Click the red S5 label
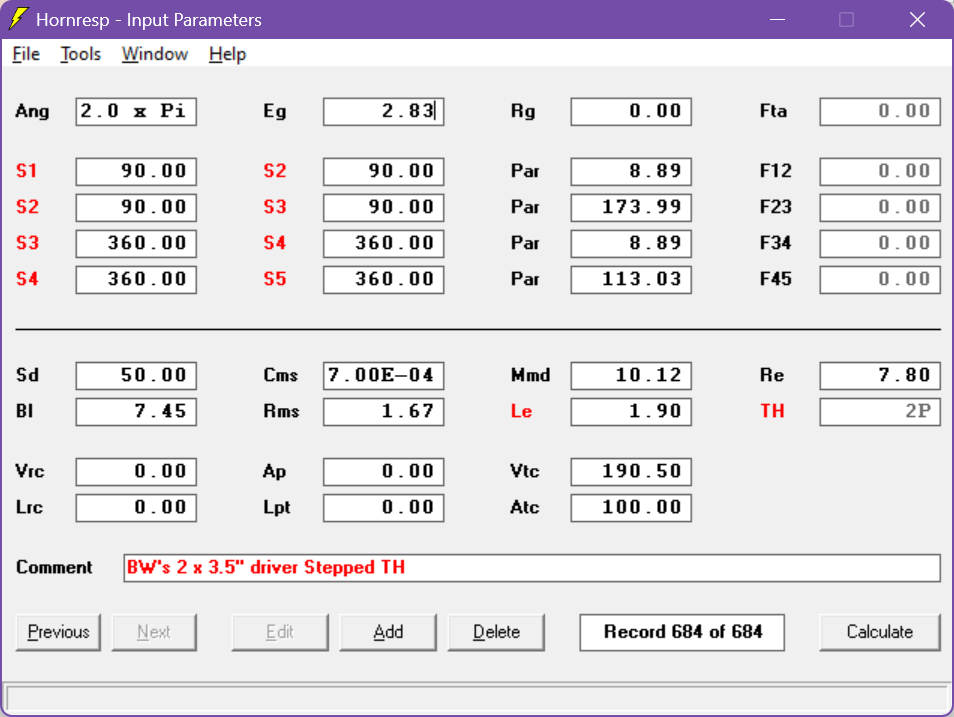 [274, 279]
